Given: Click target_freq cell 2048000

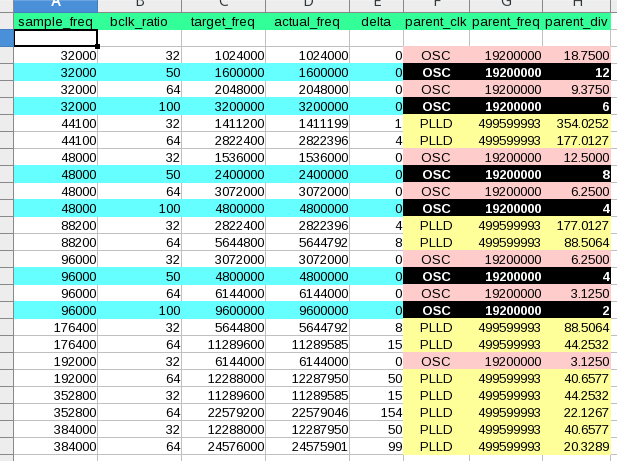Looking at the screenshot, I should tap(223, 90).
